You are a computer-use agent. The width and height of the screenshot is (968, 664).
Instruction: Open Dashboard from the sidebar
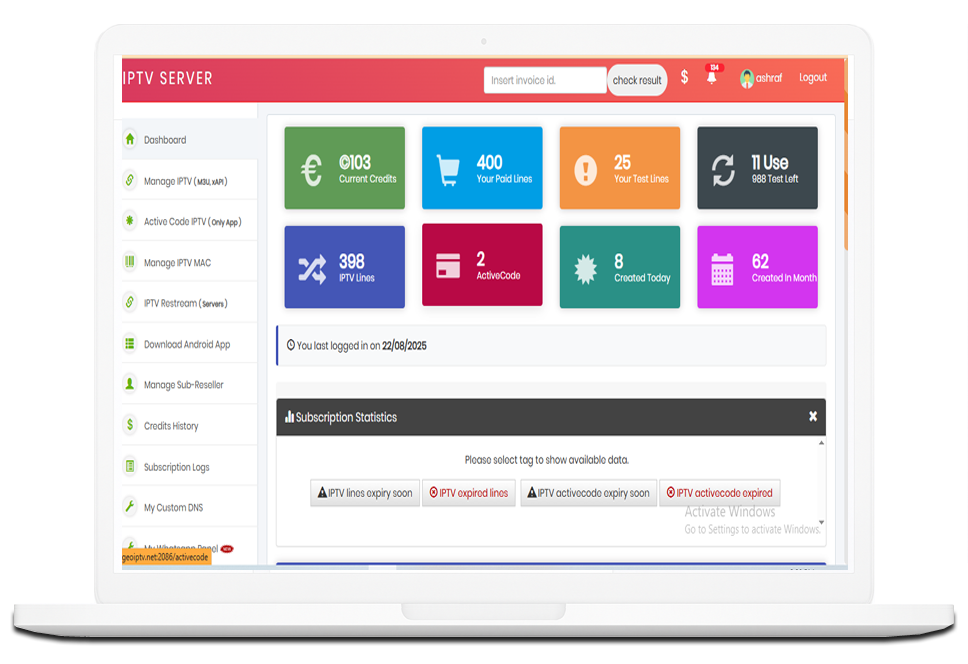165,140
